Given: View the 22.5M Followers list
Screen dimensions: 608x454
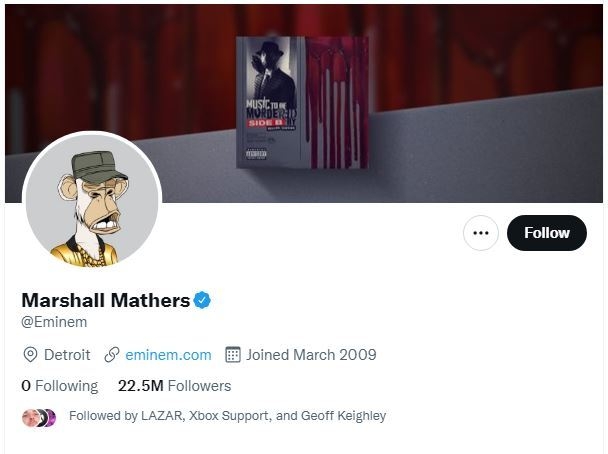Looking at the screenshot, I should (x=174, y=386).
